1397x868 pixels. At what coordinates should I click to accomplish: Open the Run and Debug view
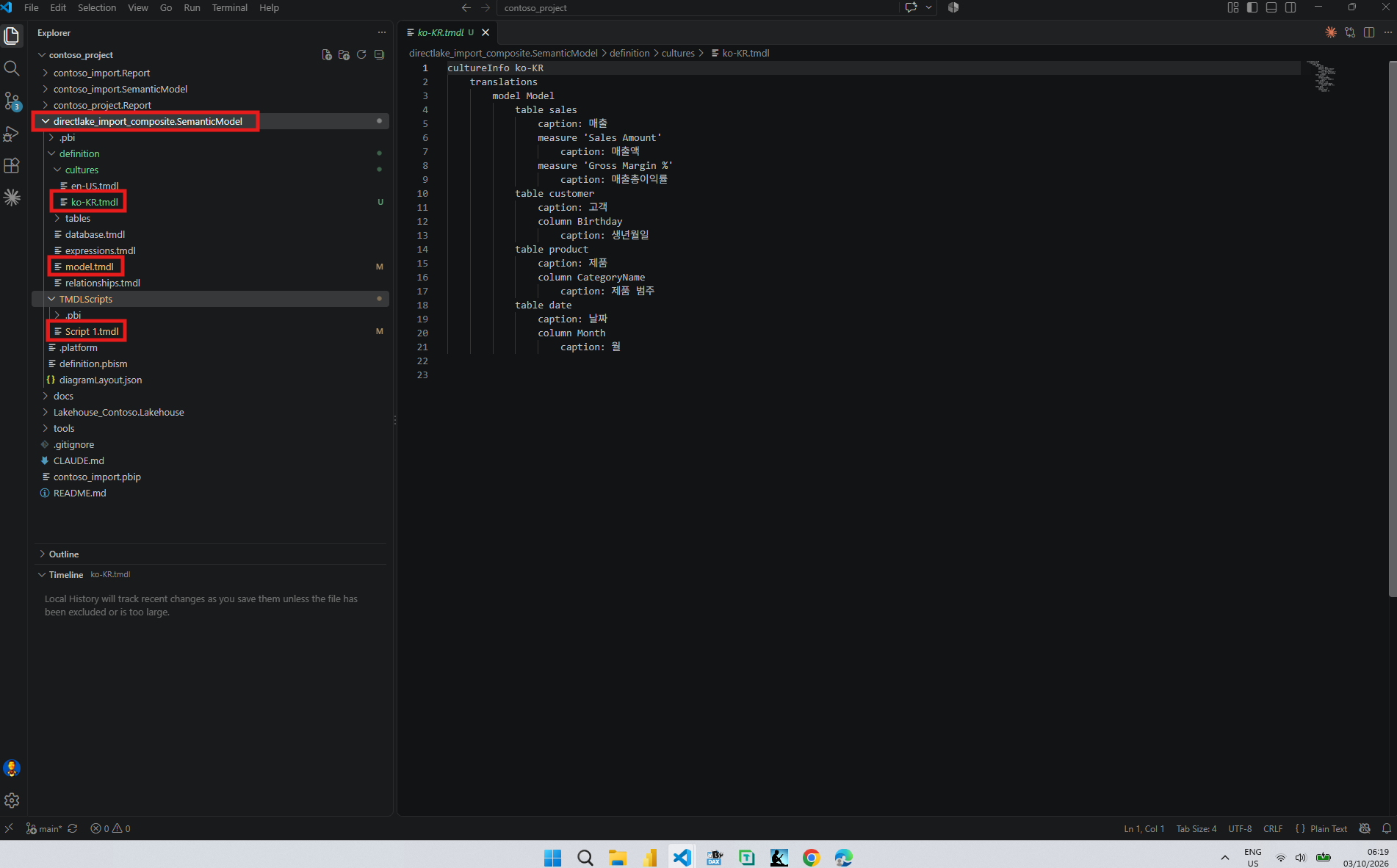coord(12,134)
